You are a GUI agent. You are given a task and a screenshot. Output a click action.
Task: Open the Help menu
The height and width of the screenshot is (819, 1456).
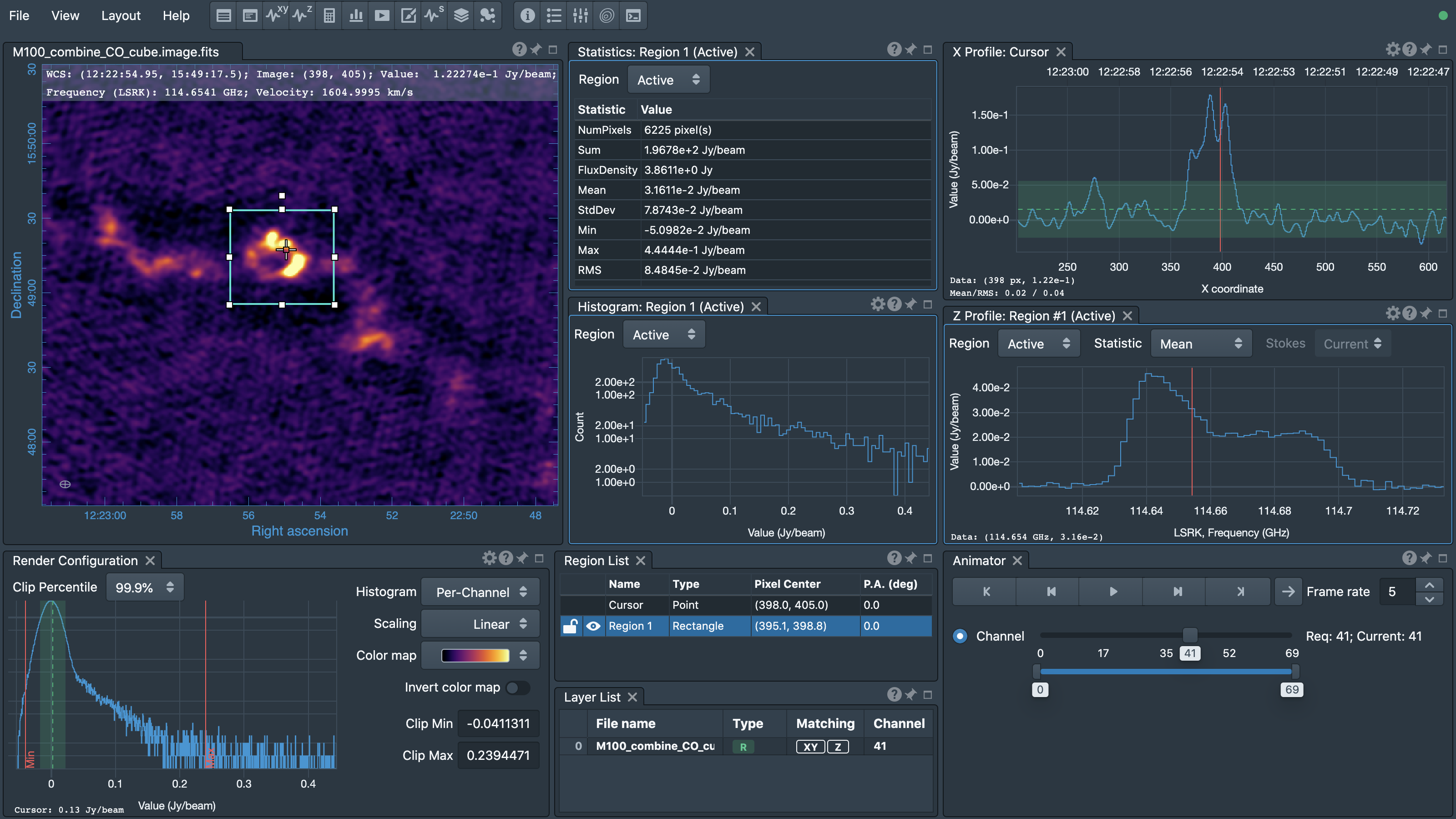(177, 16)
